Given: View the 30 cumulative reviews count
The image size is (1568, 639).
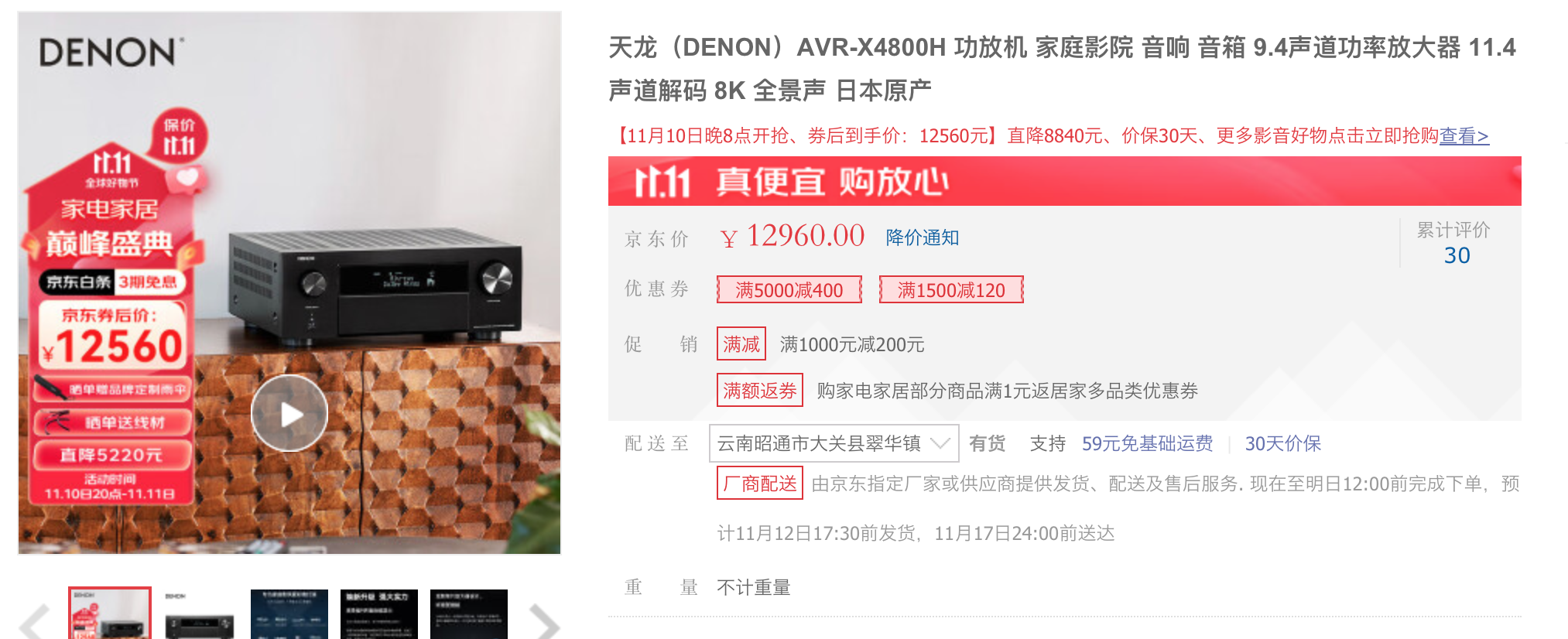Looking at the screenshot, I should (1457, 255).
